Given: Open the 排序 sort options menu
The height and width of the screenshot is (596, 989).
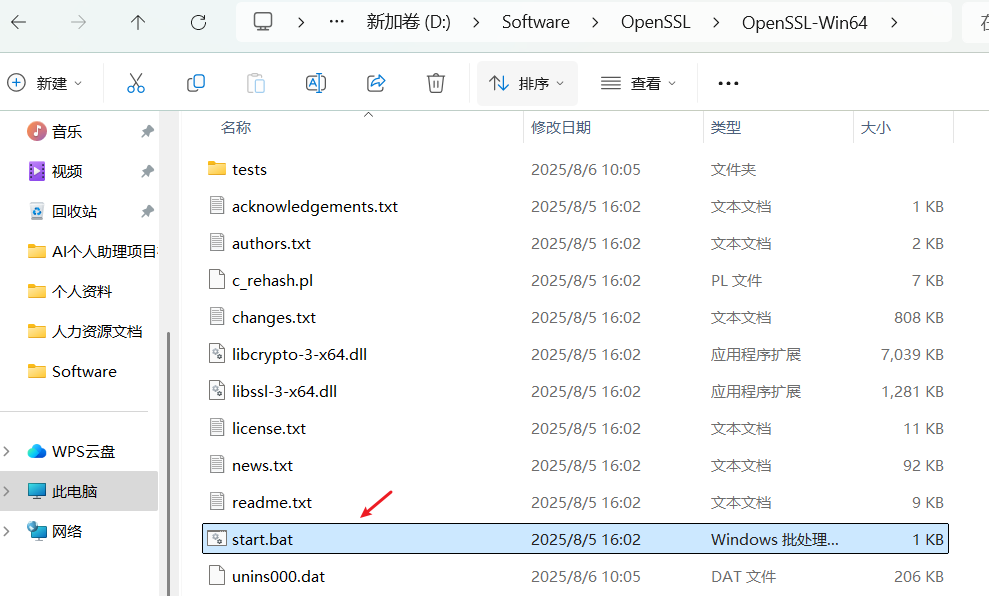Looking at the screenshot, I should 526,83.
